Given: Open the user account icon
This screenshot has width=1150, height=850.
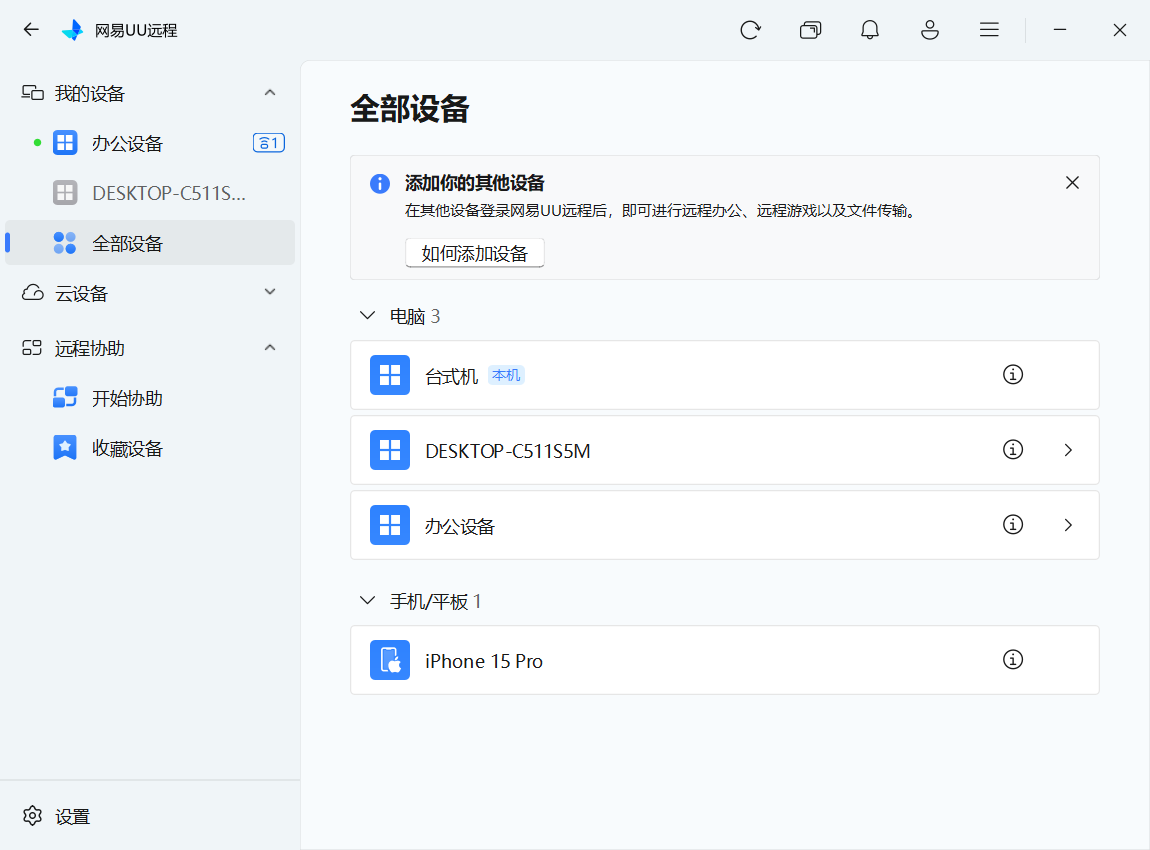Looking at the screenshot, I should tap(930, 30).
